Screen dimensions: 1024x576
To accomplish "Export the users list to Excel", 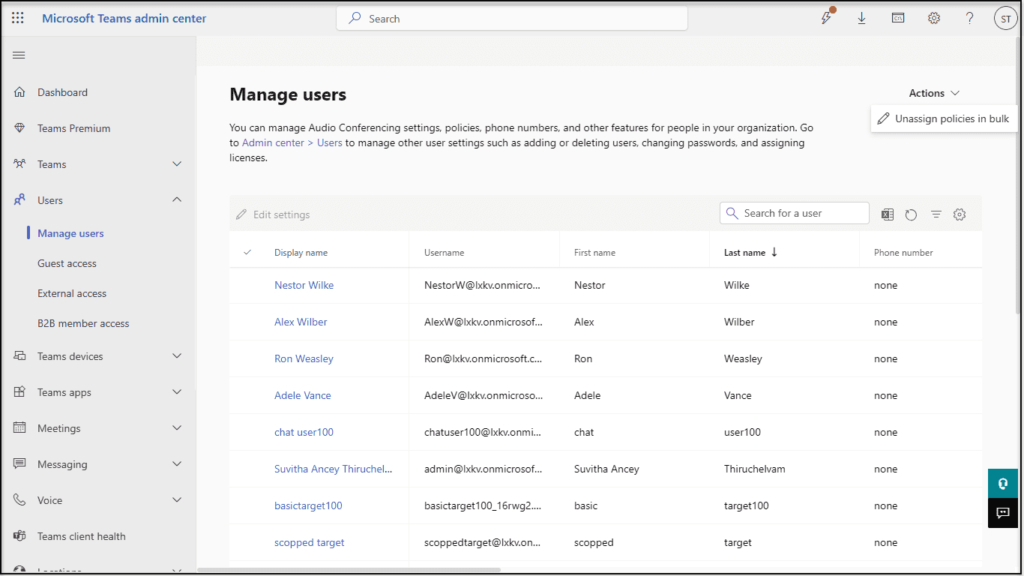I will [886, 213].
